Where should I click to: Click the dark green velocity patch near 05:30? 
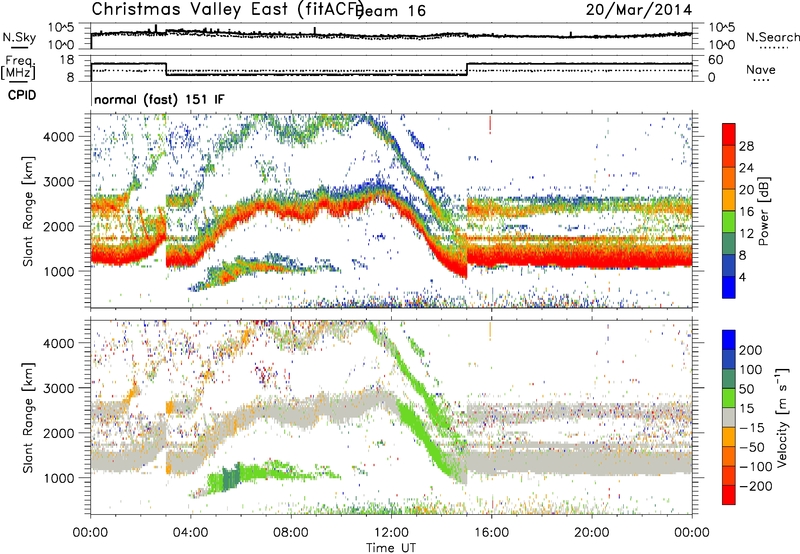coord(231,478)
